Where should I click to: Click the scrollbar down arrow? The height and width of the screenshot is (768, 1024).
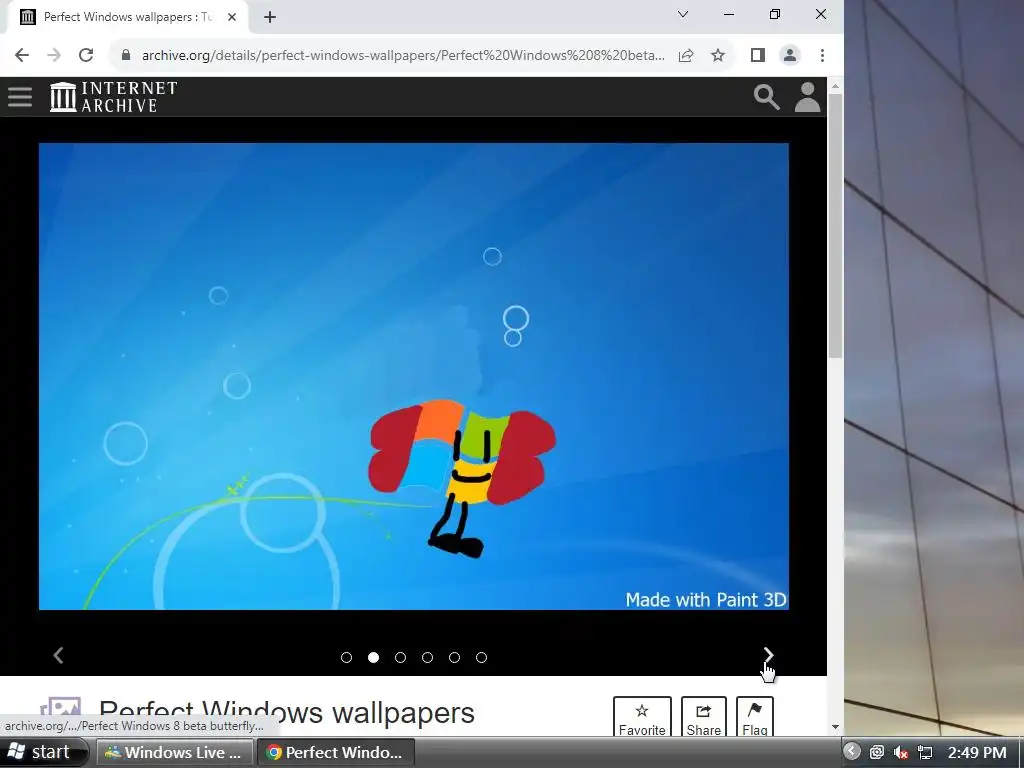[x=835, y=727]
